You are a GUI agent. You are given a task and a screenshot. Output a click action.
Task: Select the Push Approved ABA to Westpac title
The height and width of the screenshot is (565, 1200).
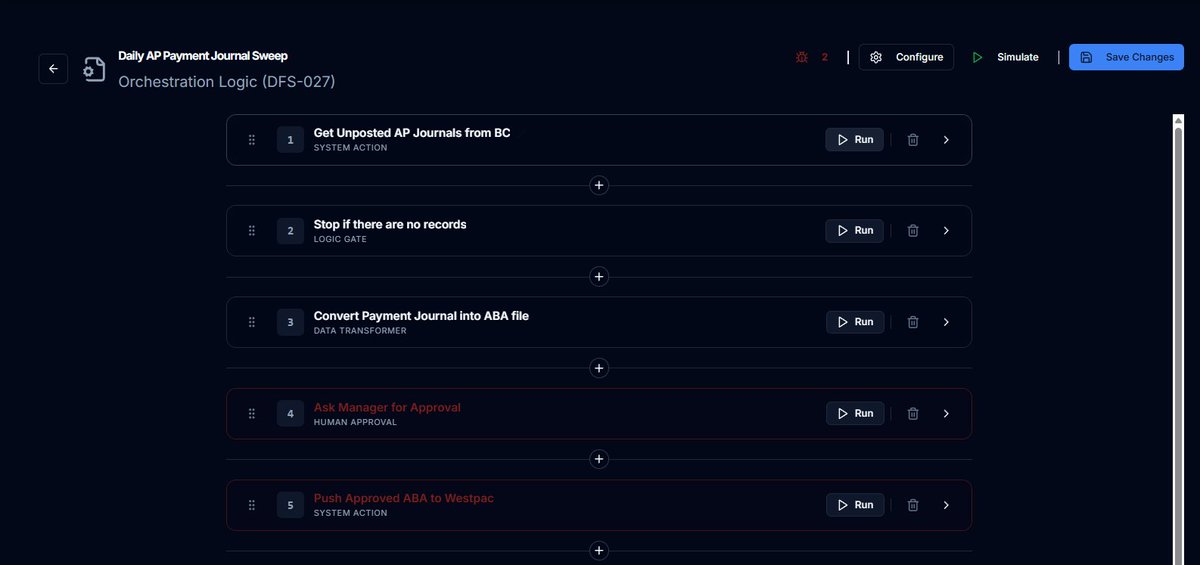[x=404, y=498]
